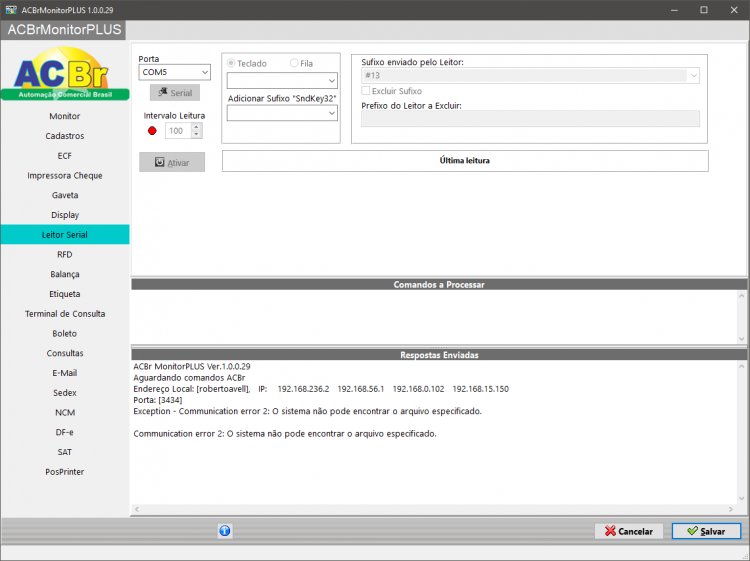Click scroll down arrow in Respostas Enviadas
This screenshot has height=561, width=750.
[x=741, y=498]
